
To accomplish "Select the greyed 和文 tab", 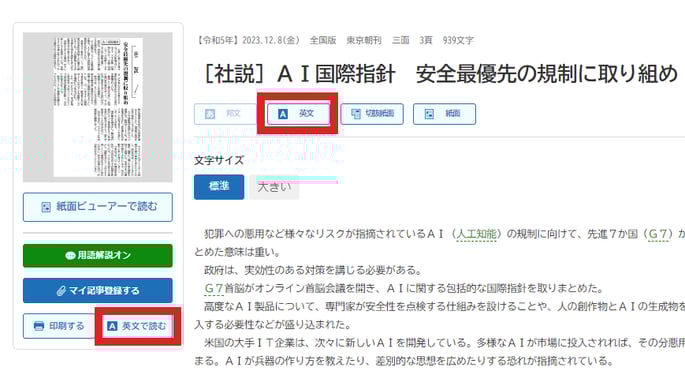I will point(225,114).
